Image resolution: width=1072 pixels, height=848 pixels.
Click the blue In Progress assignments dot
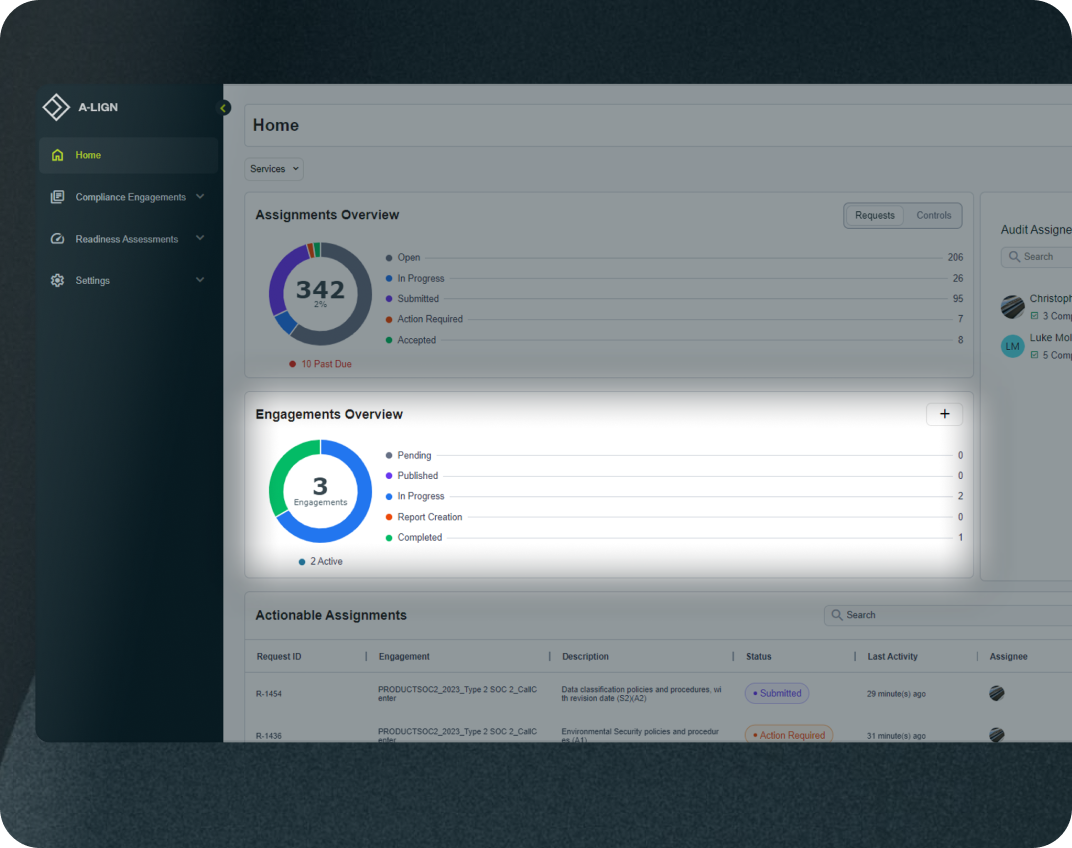(389, 278)
